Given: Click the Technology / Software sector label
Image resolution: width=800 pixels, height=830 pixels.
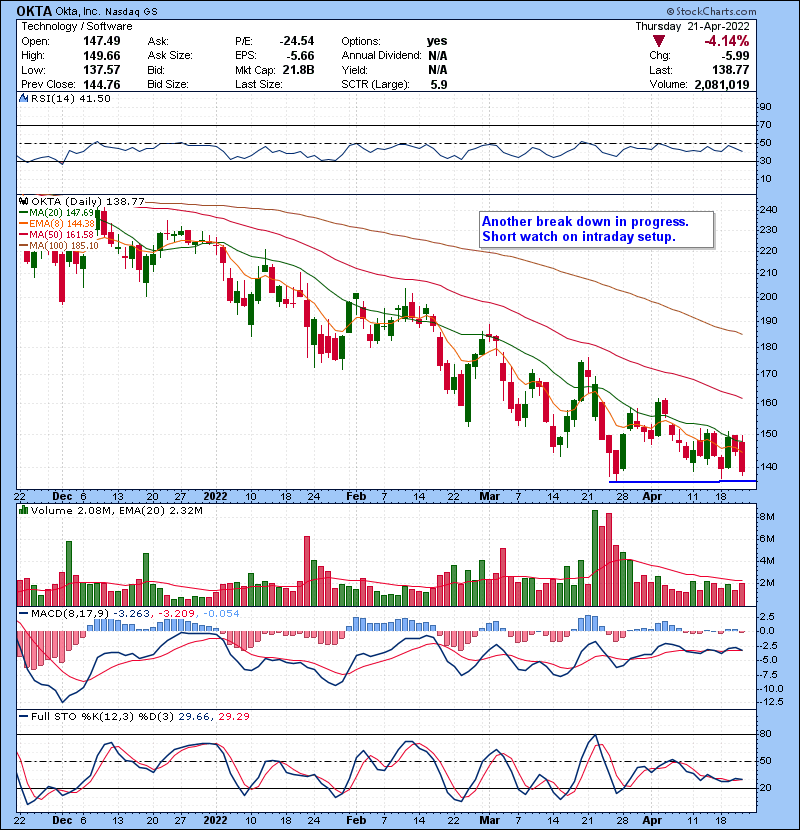Looking at the screenshot, I should 77,26.
